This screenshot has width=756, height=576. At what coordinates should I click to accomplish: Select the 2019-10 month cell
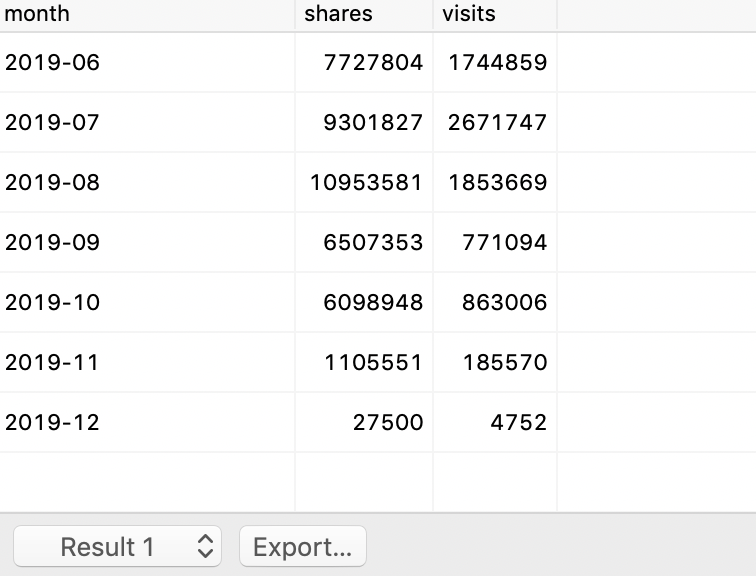(x=53, y=302)
